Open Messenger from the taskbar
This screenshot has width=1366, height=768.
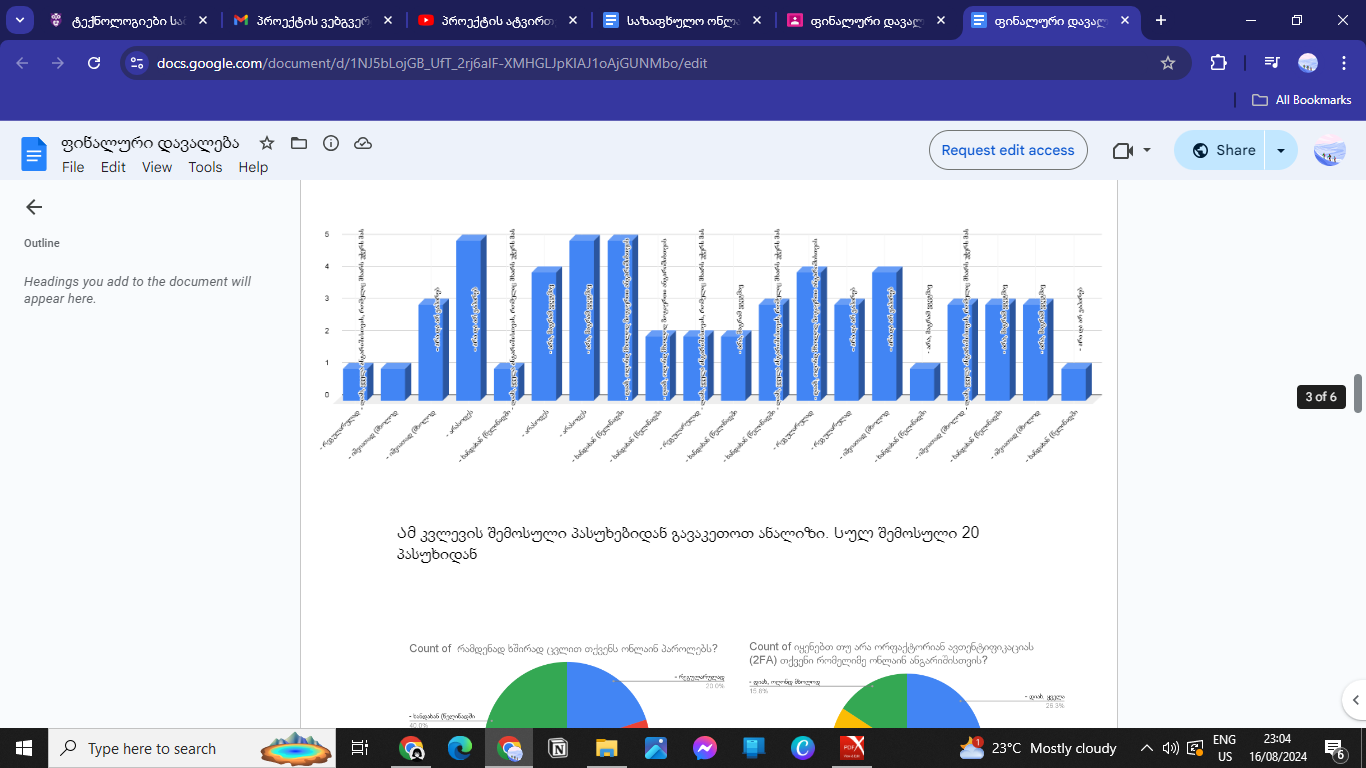point(705,748)
